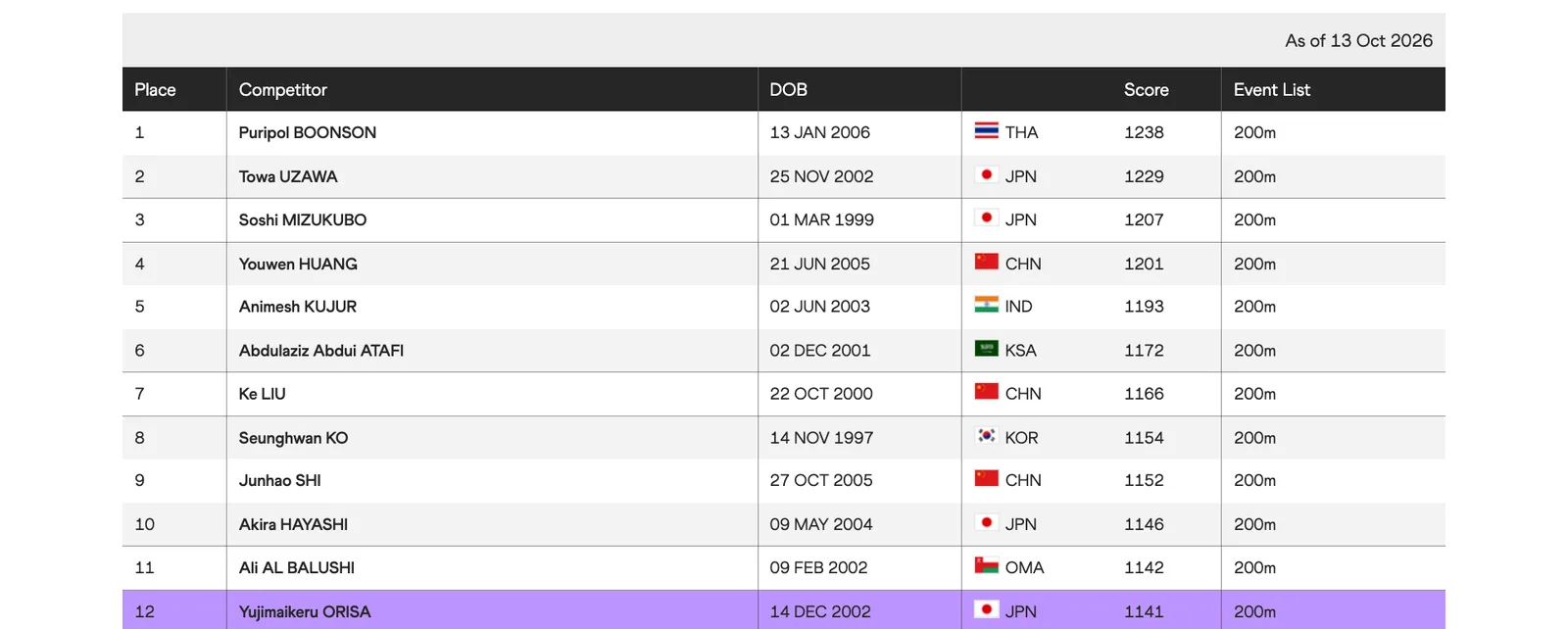Click Thailand flag in Puripol BOONSON row
Viewport: 1568px width, 629px height.
(986, 130)
